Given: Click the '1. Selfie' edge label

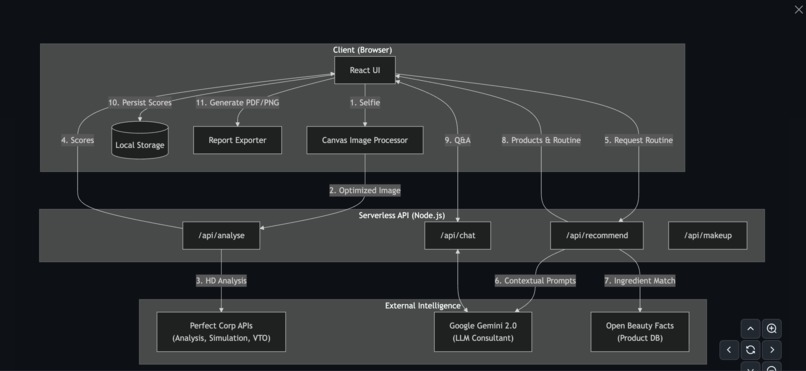Looking at the screenshot, I should [x=365, y=103].
